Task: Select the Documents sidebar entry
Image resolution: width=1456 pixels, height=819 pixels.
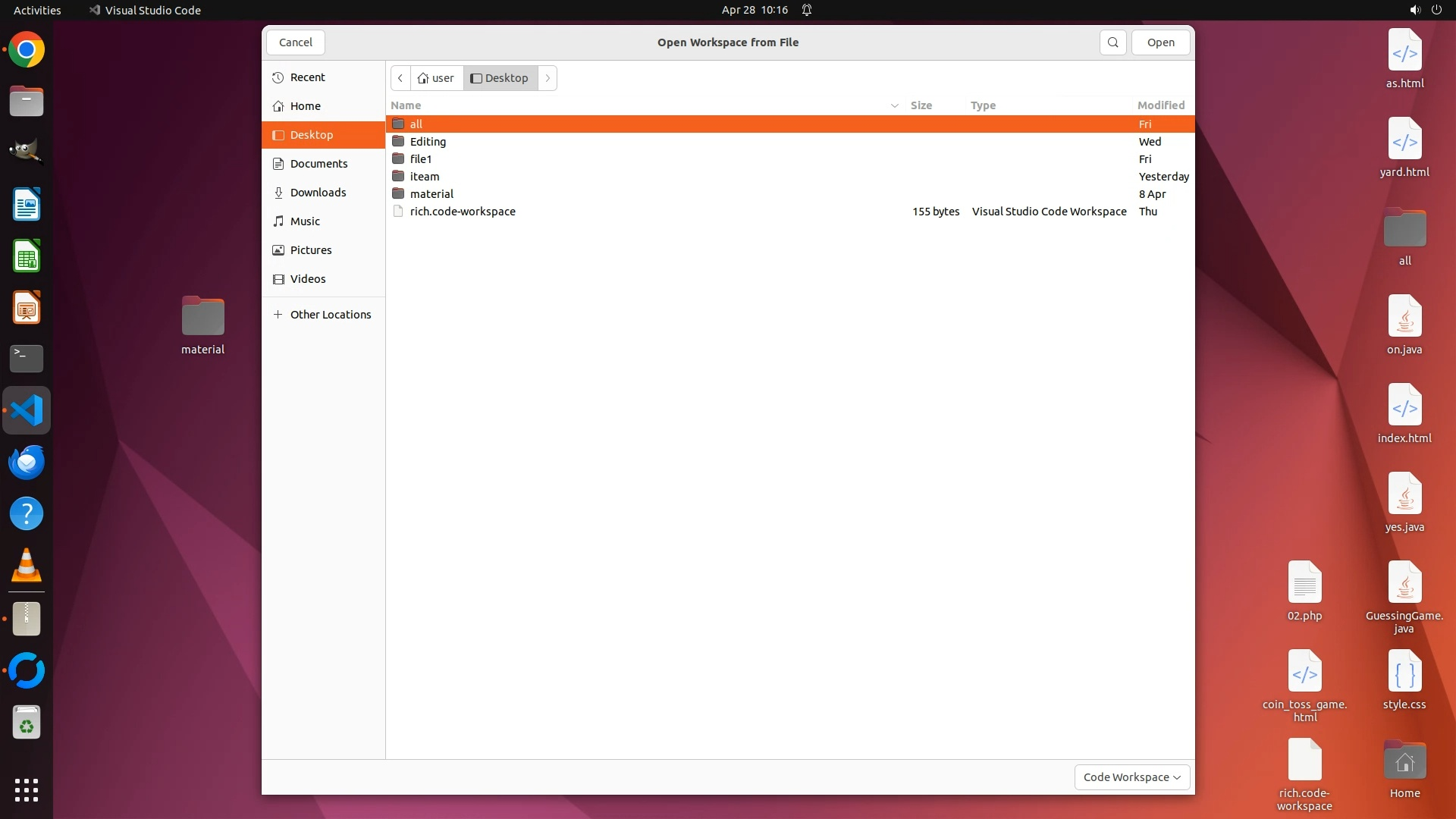Action: point(318,164)
